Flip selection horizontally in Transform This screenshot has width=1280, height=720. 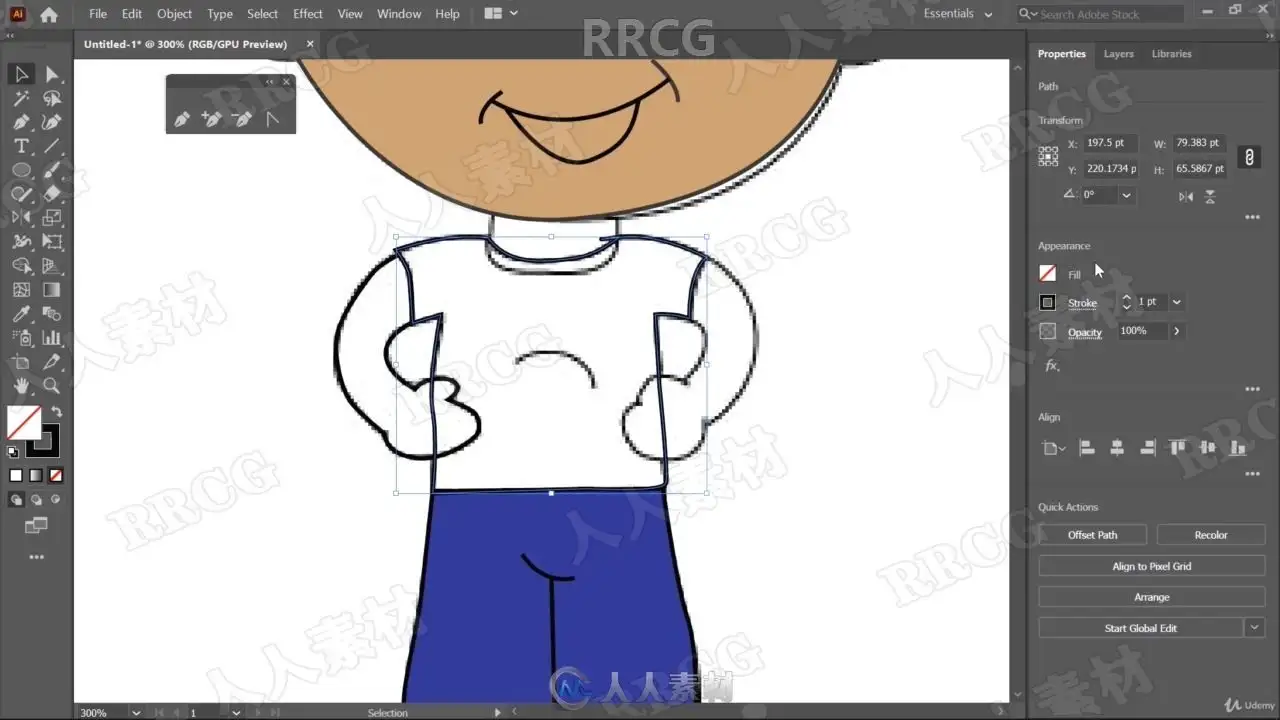(1186, 196)
